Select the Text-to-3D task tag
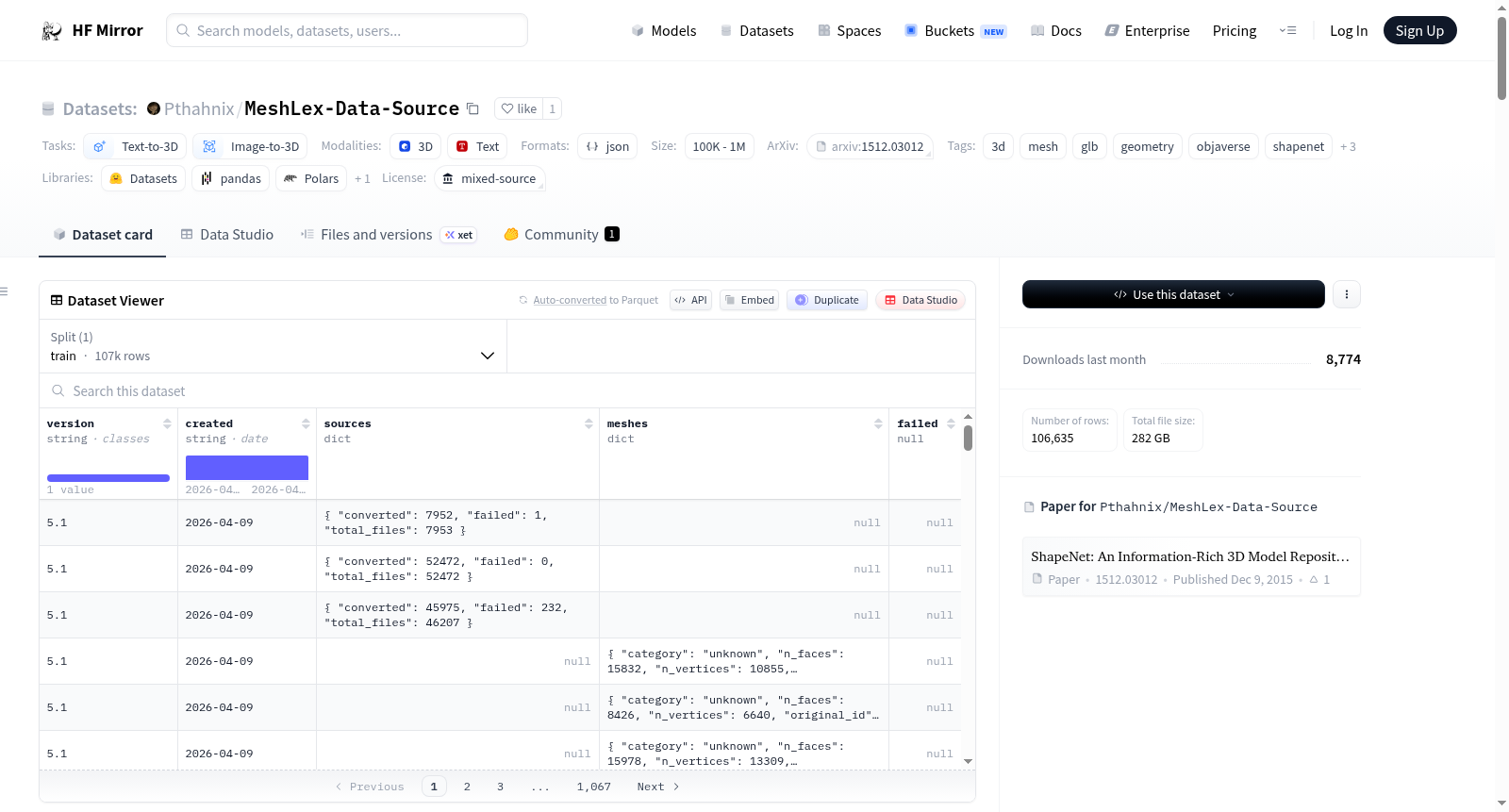1509x812 pixels. [135, 146]
